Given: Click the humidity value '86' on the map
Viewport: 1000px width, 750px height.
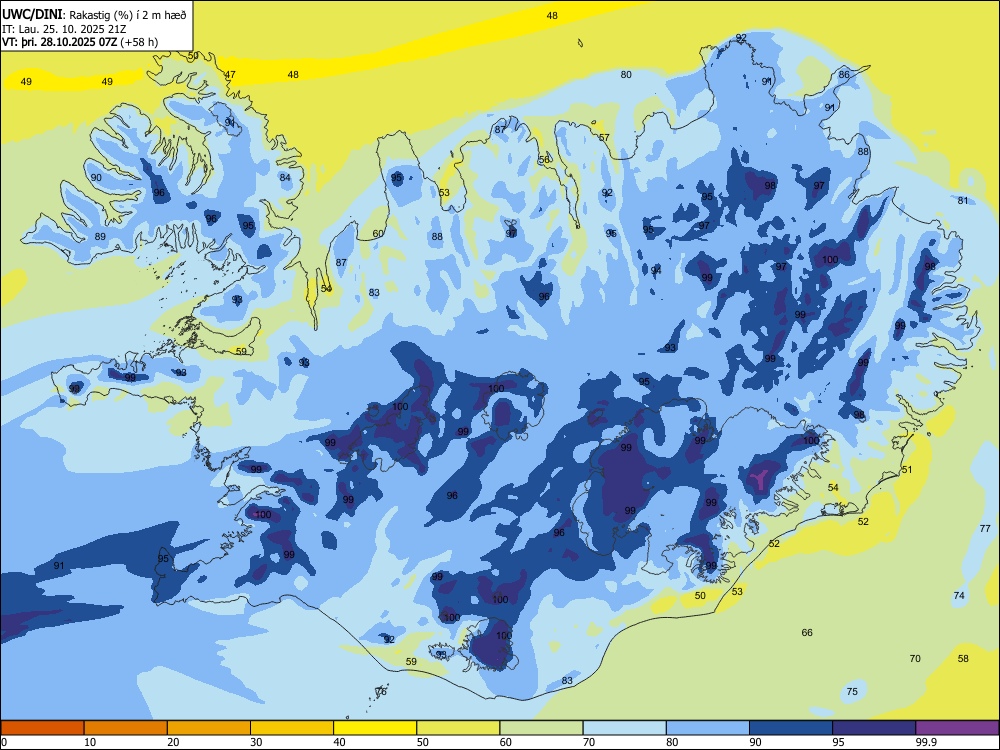Looking at the screenshot, I should click(844, 75).
